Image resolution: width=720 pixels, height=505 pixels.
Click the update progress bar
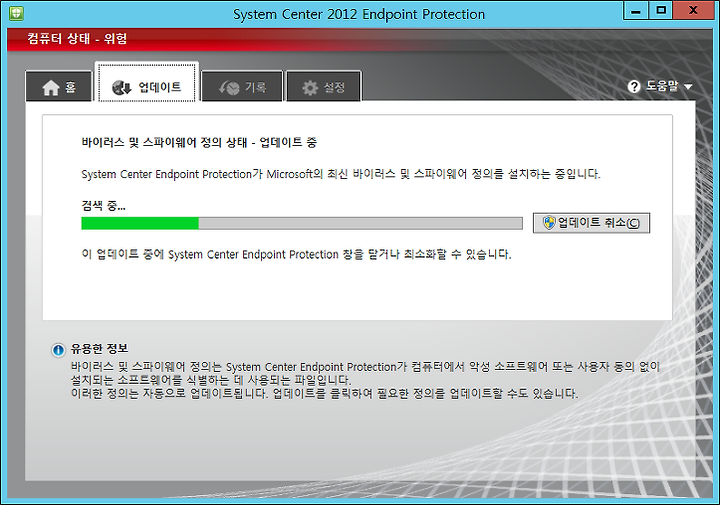[x=302, y=223]
